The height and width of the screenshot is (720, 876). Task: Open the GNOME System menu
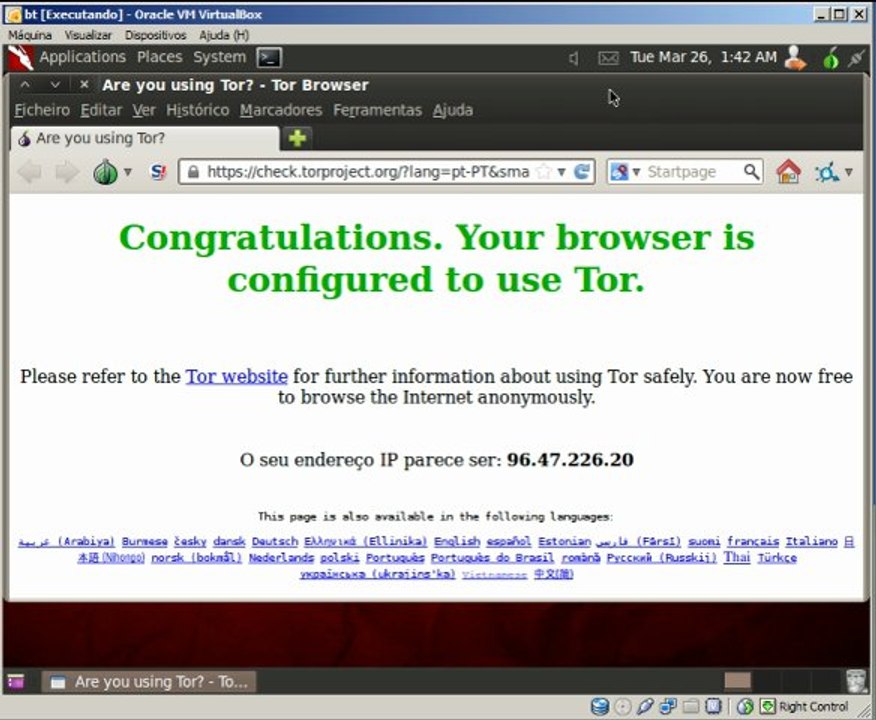tap(220, 57)
